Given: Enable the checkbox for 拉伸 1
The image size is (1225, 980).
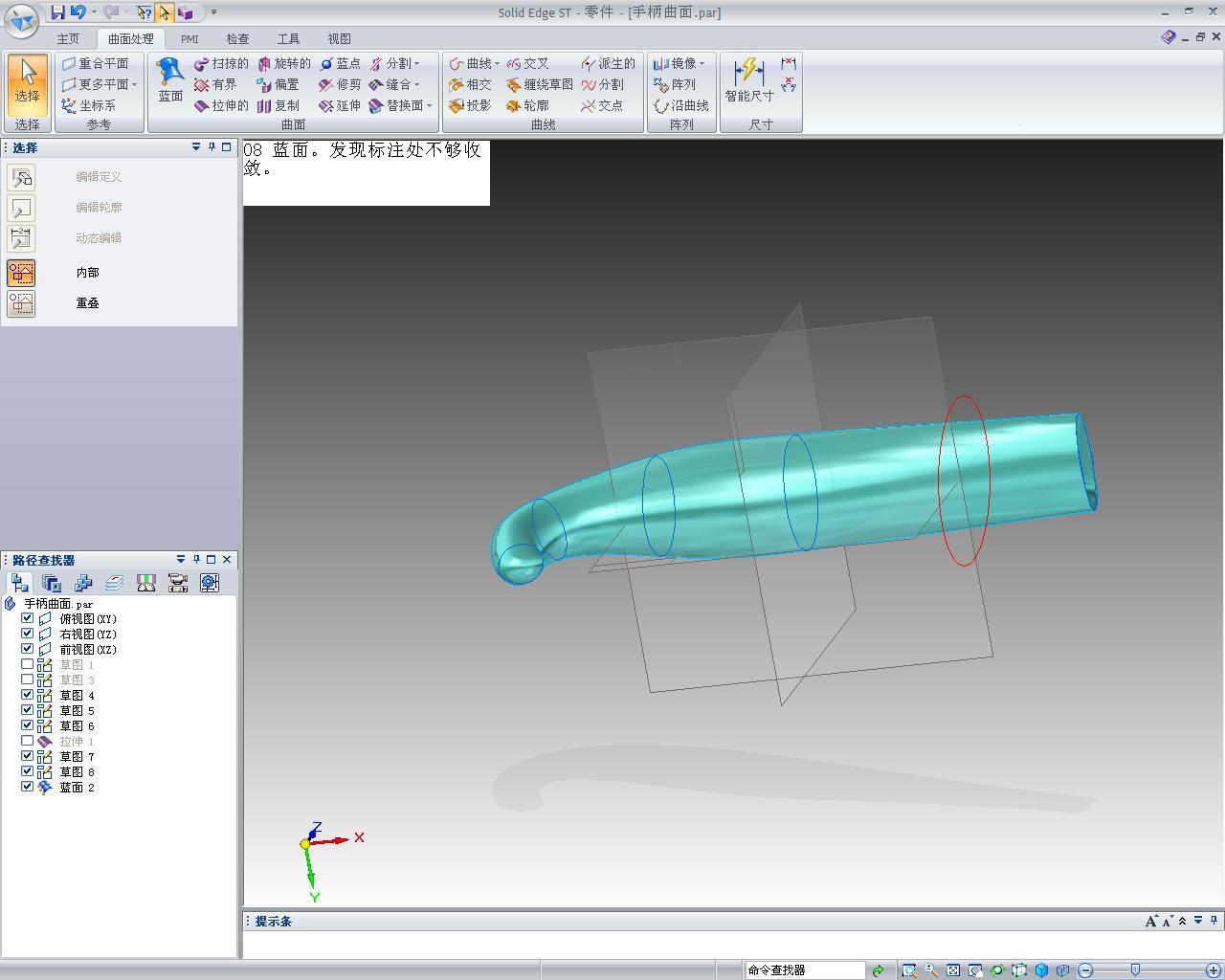Looking at the screenshot, I should pyautogui.click(x=28, y=741).
